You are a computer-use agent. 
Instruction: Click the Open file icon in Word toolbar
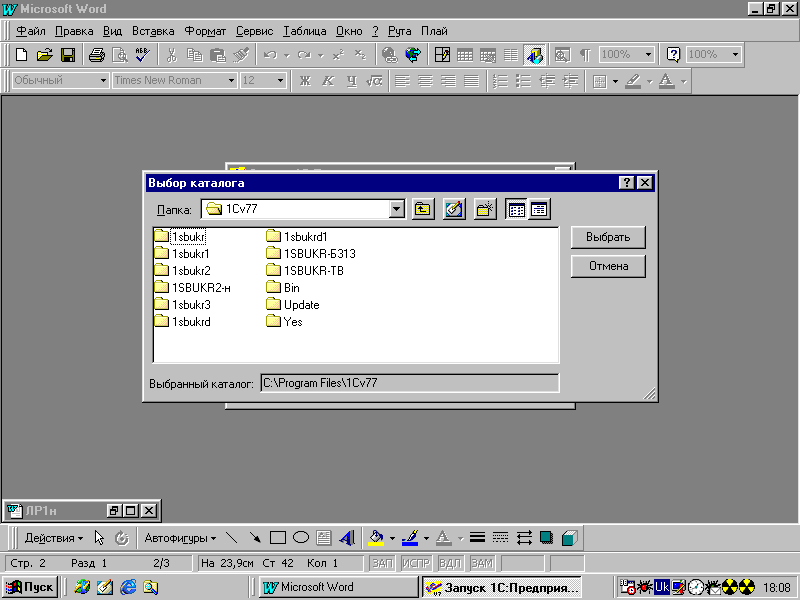(x=45, y=55)
